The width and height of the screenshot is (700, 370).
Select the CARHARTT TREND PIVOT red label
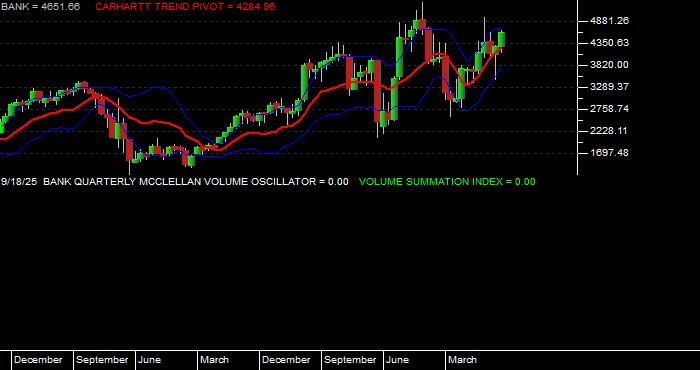(185, 7)
